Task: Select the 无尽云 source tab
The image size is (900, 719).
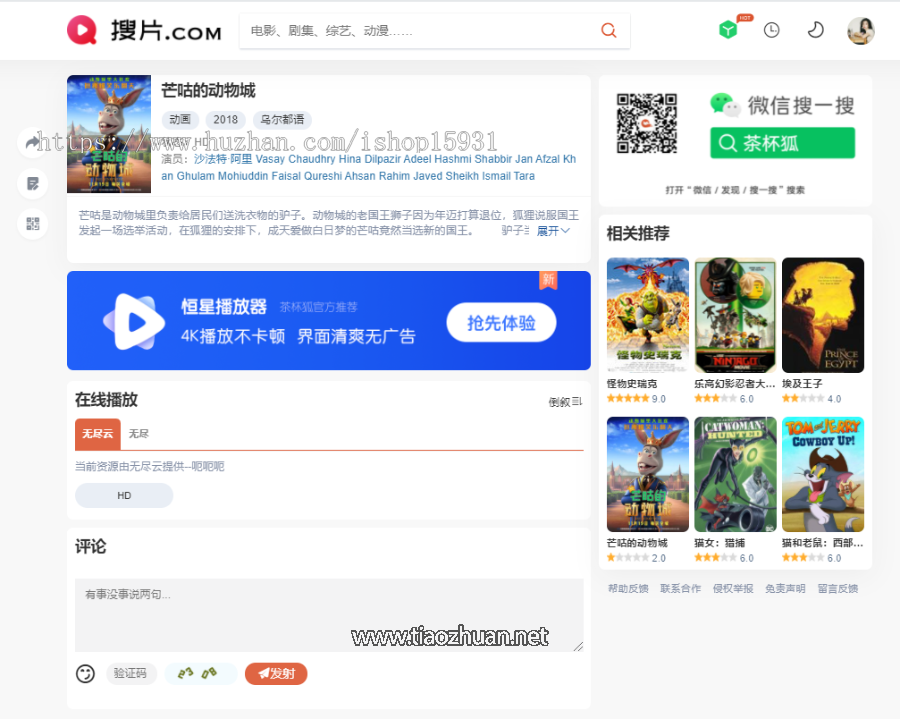Action: tap(97, 434)
